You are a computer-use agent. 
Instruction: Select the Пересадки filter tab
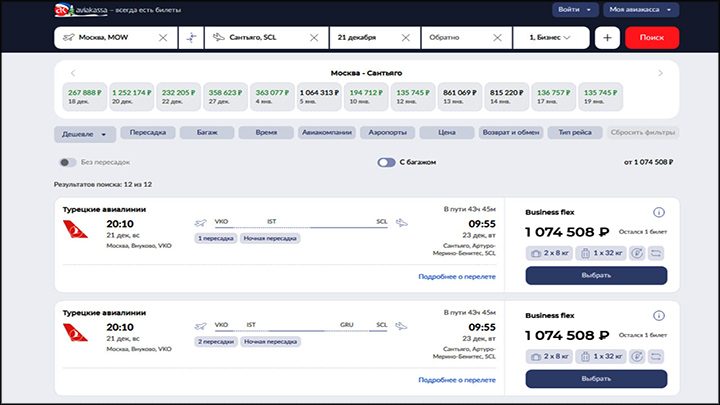pyautogui.click(x=149, y=133)
